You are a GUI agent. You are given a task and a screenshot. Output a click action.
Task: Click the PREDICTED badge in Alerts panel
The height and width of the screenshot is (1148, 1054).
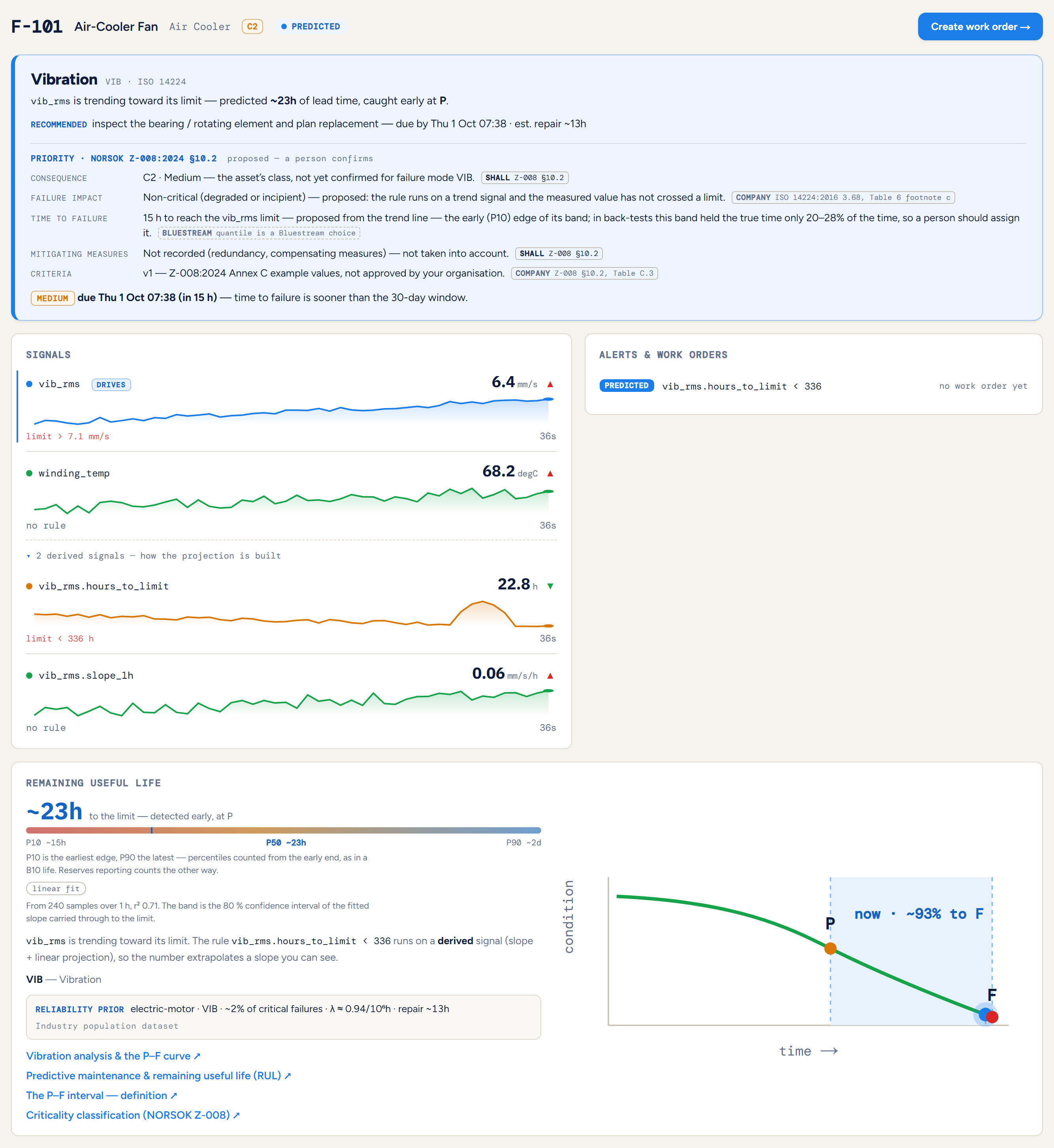[x=626, y=386]
